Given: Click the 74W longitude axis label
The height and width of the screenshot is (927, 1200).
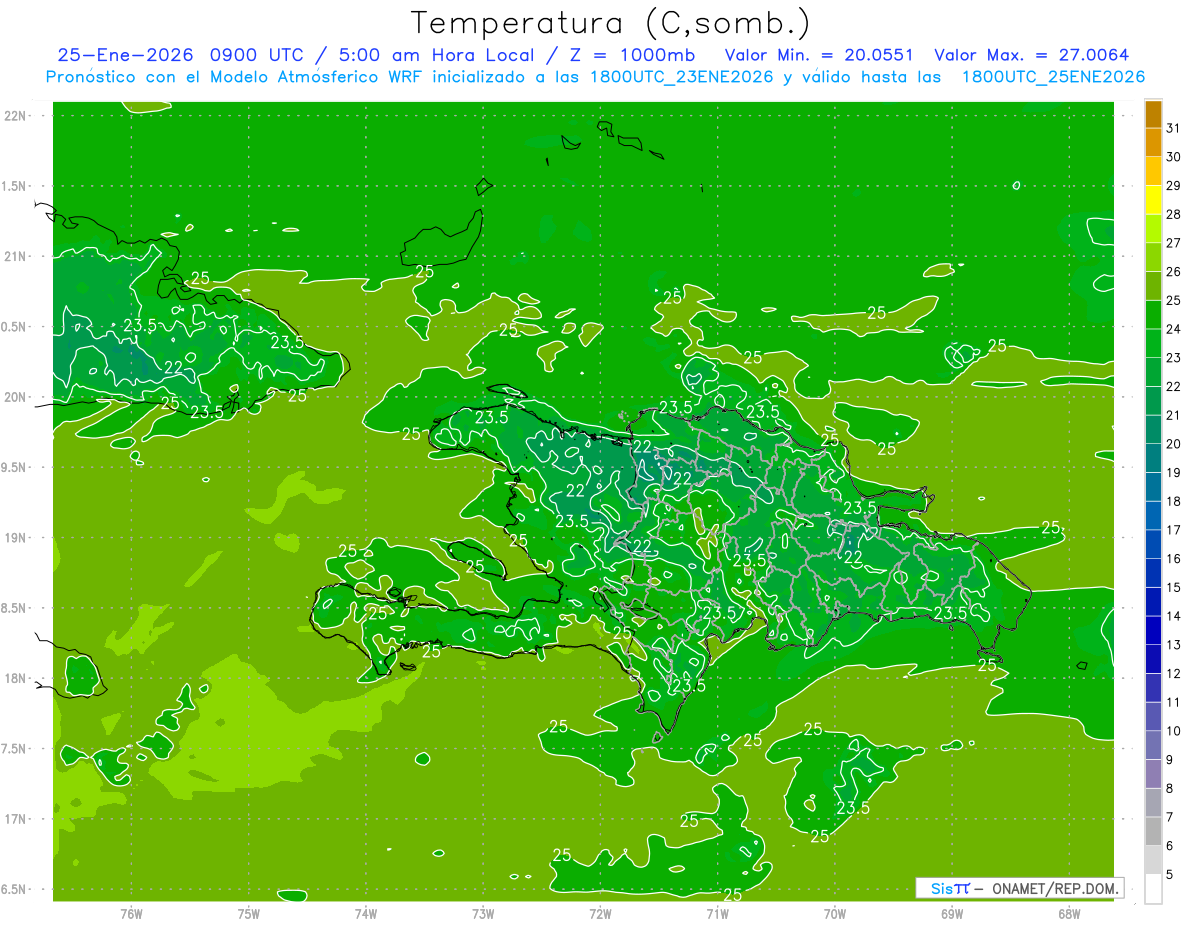Looking at the screenshot, I should tap(366, 914).
